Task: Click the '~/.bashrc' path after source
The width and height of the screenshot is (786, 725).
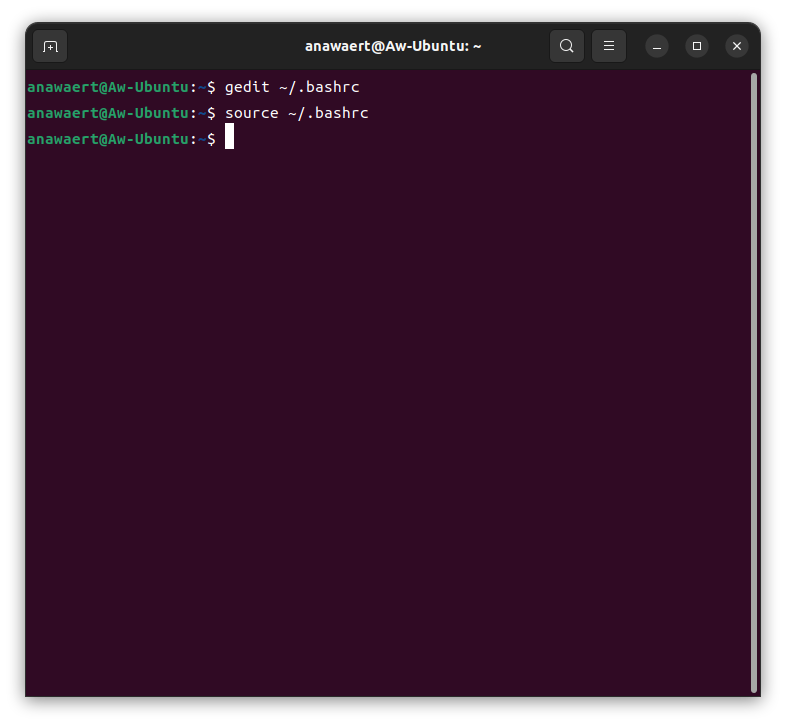Action: [328, 113]
